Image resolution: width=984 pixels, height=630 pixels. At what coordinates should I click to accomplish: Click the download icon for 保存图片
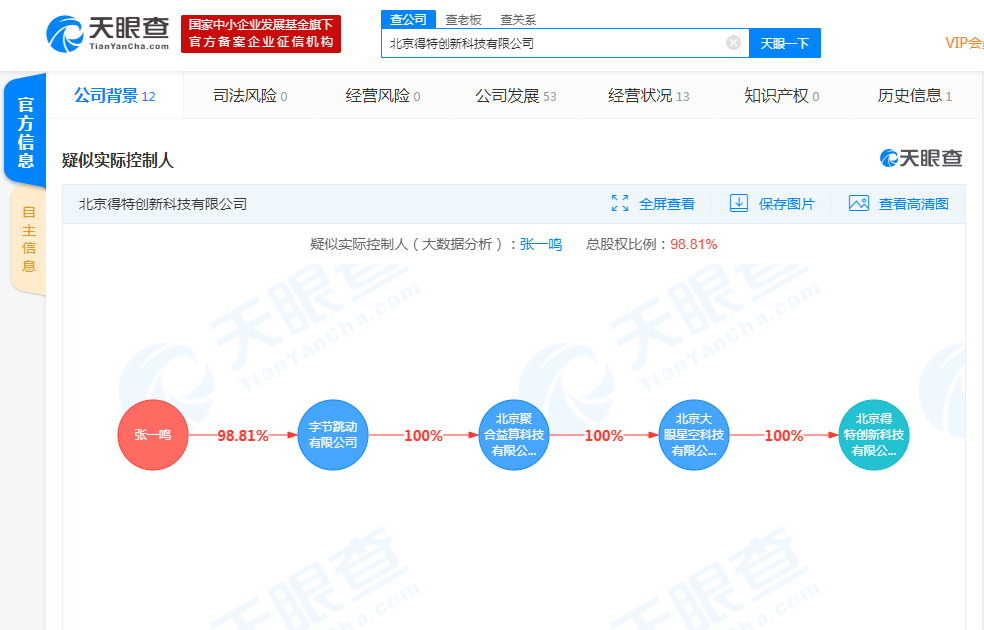pos(739,203)
